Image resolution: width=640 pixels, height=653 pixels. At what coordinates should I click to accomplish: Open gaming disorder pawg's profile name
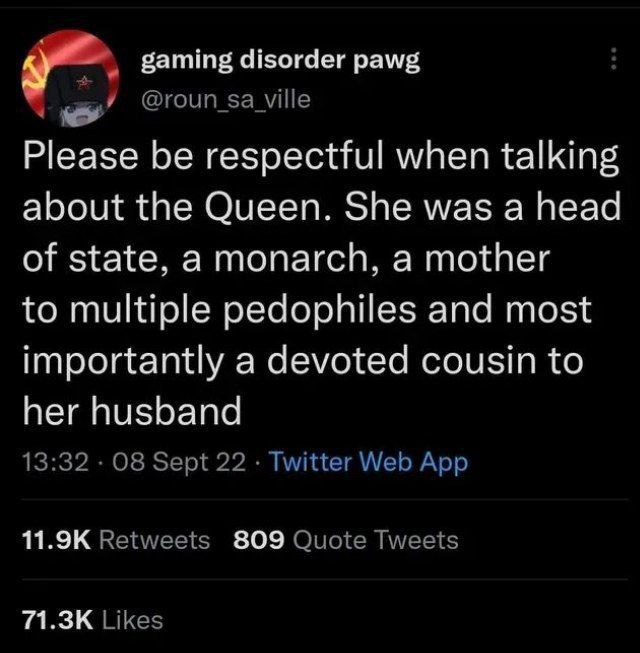280,61
